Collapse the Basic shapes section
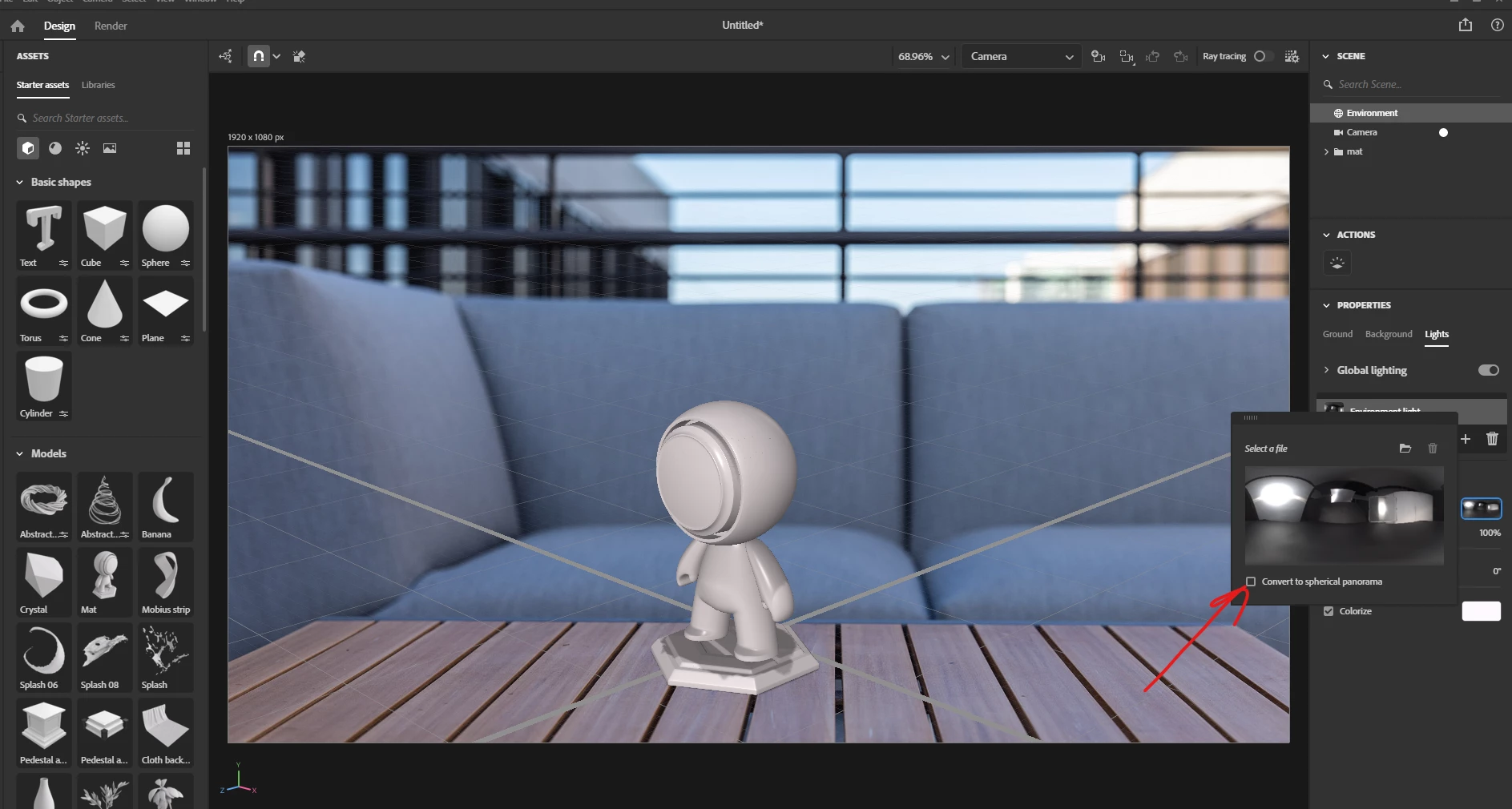1512x809 pixels. [x=19, y=182]
